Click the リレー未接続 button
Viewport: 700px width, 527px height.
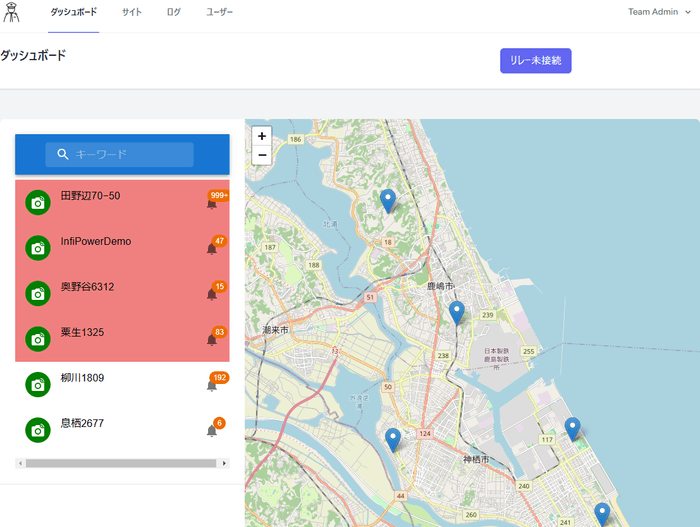pyautogui.click(x=535, y=60)
